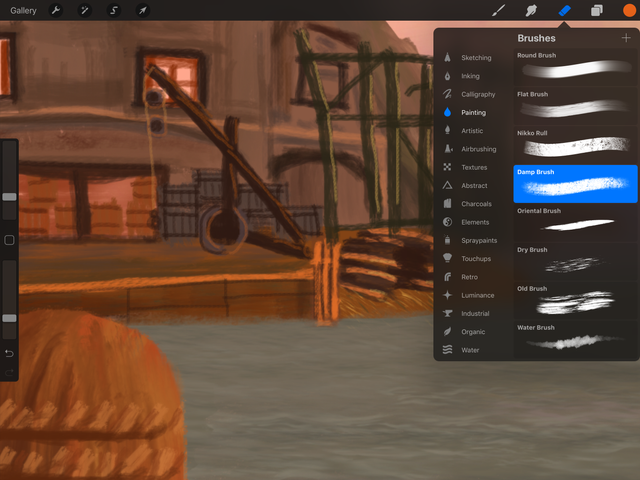The height and width of the screenshot is (480, 640).
Task: Select the Dry Brush
Action: coord(575,262)
